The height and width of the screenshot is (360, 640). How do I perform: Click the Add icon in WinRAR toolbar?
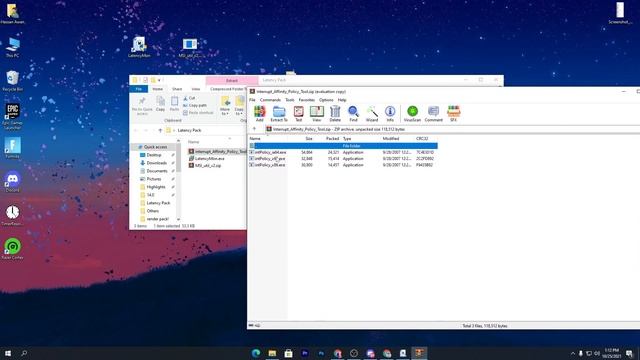(x=260, y=113)
